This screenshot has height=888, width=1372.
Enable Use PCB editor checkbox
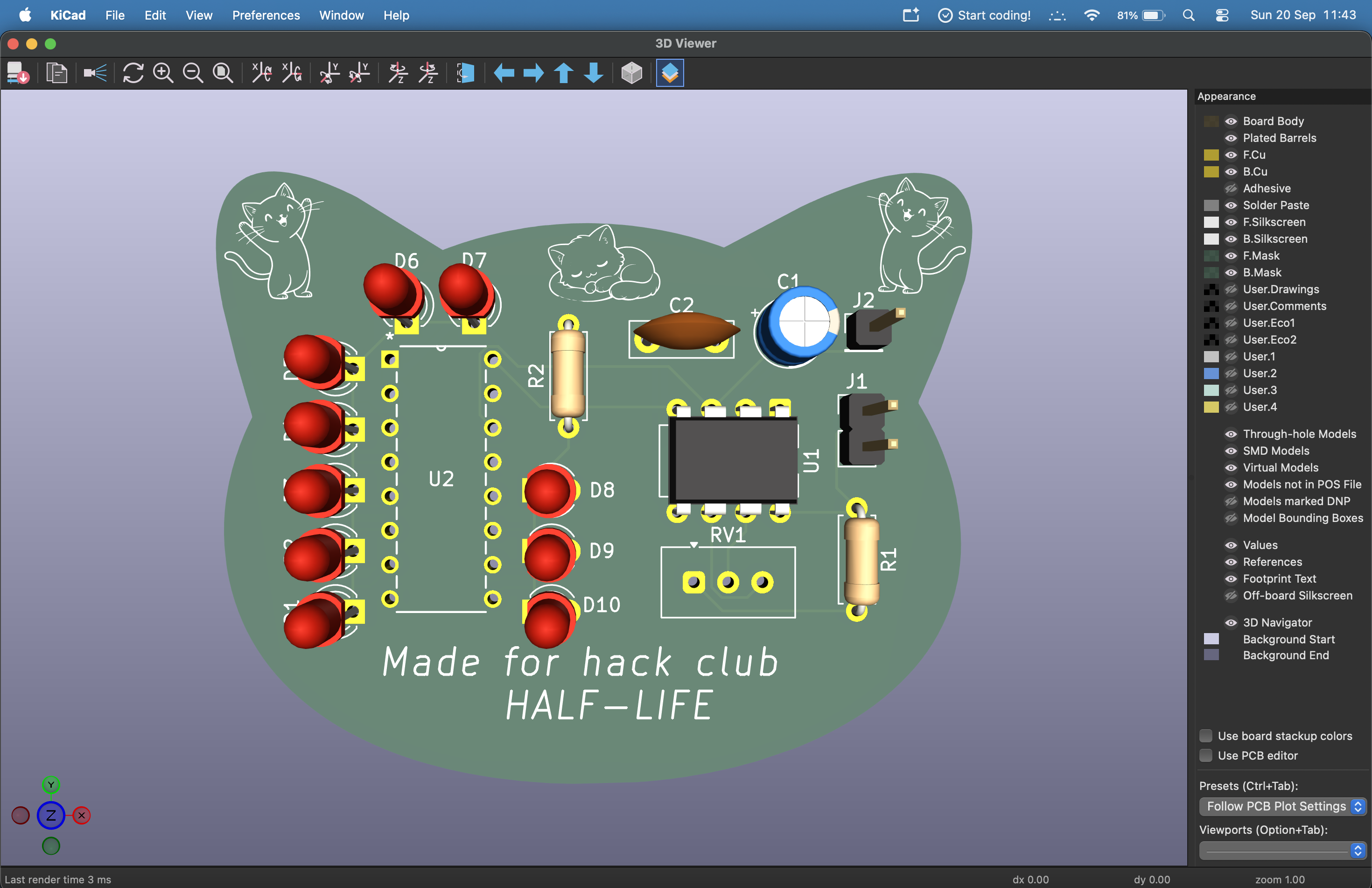click(1205, 755)
